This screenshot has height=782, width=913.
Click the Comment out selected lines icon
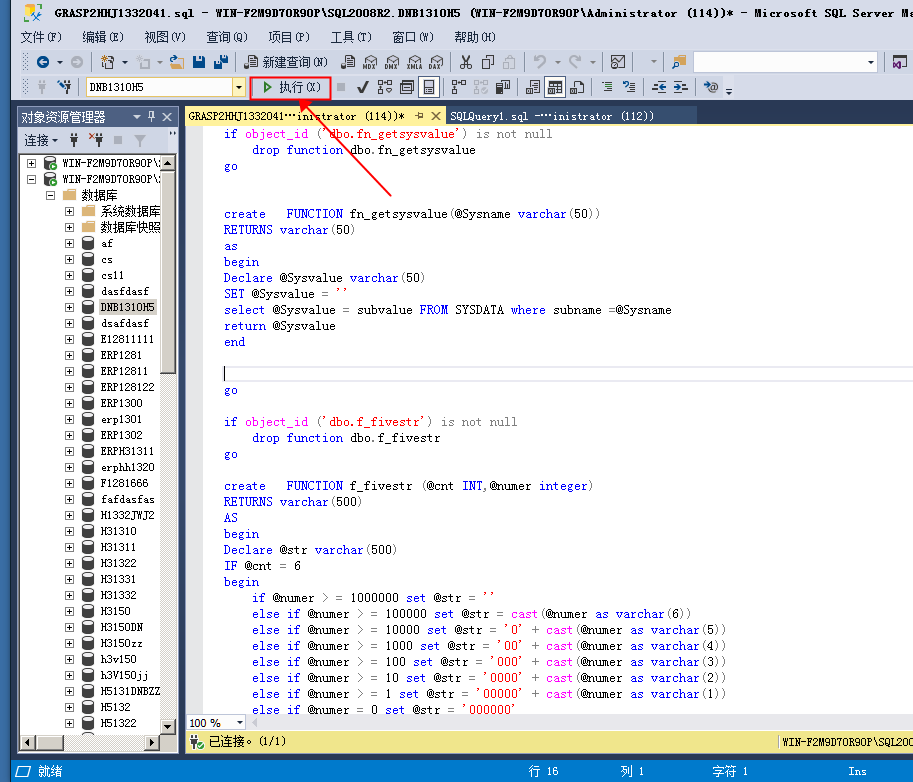point(606,87)
